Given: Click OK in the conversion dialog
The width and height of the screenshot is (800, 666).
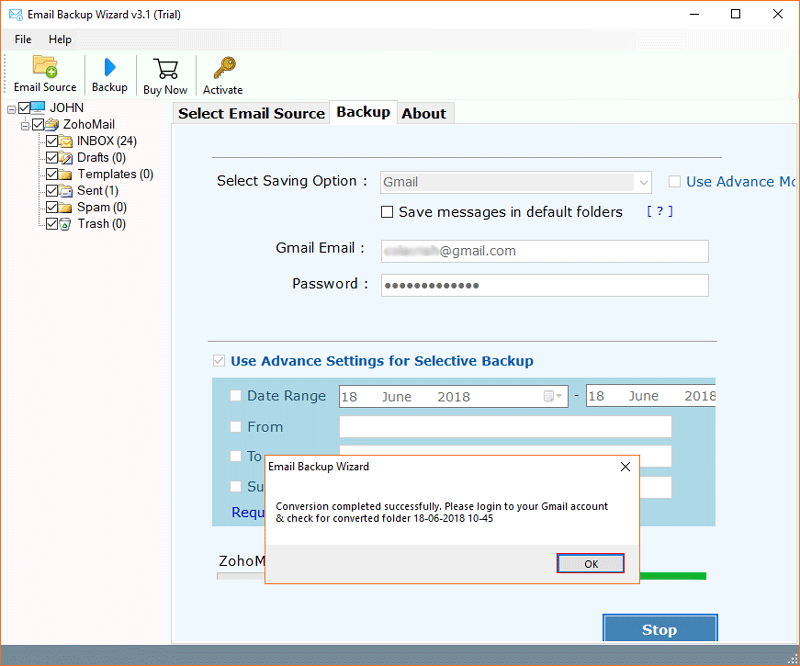Looking at the screenshot, I should click(590, 563).
